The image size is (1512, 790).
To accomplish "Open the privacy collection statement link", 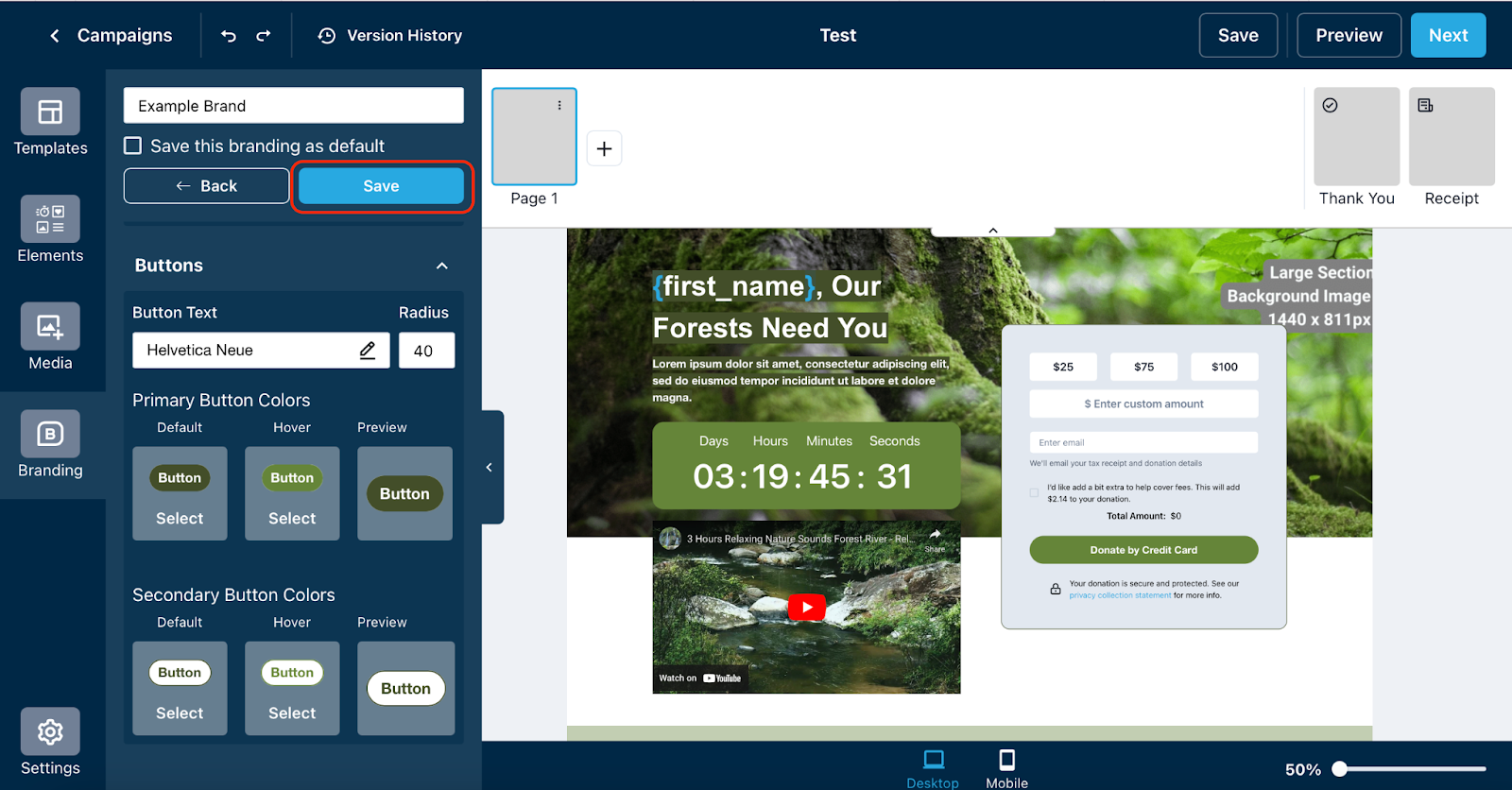I will click(x=1120, y=595).
